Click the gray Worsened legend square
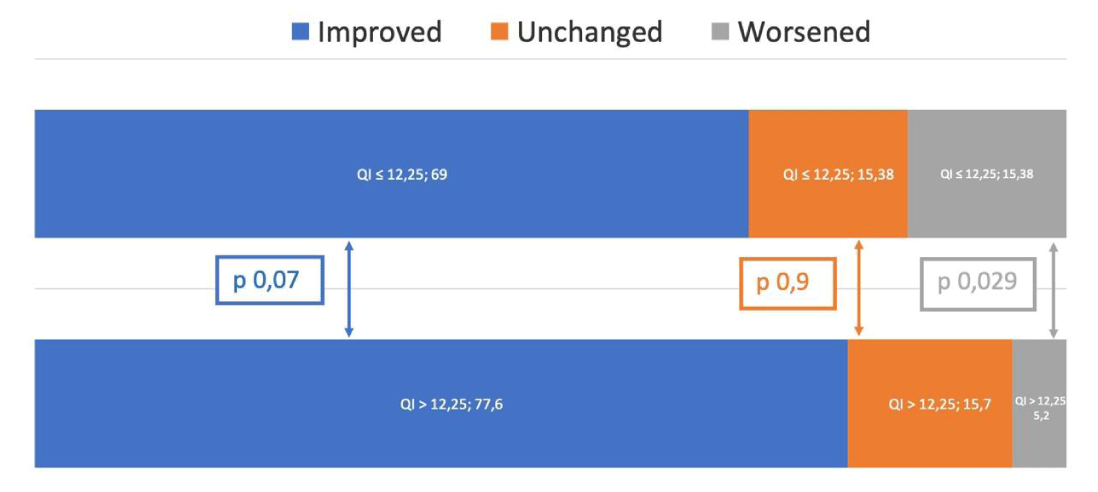The image size is (1098, 492). pos(723,31)
